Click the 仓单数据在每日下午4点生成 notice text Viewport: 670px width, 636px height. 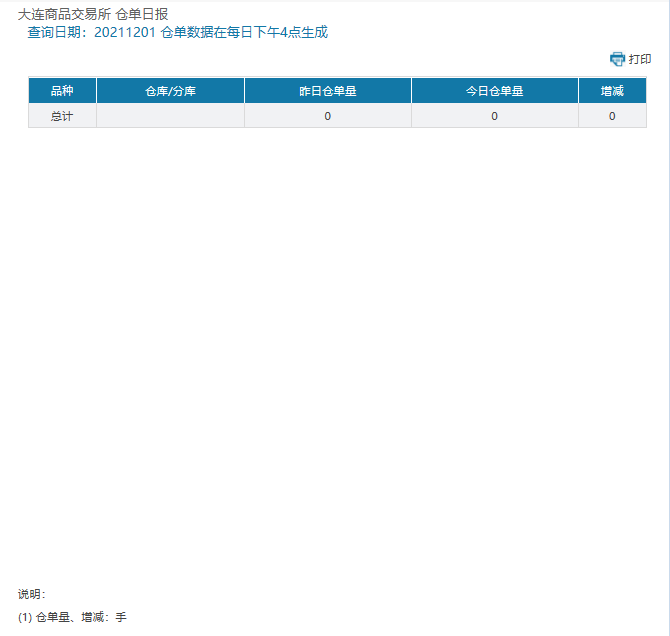[x=244, y=32]
